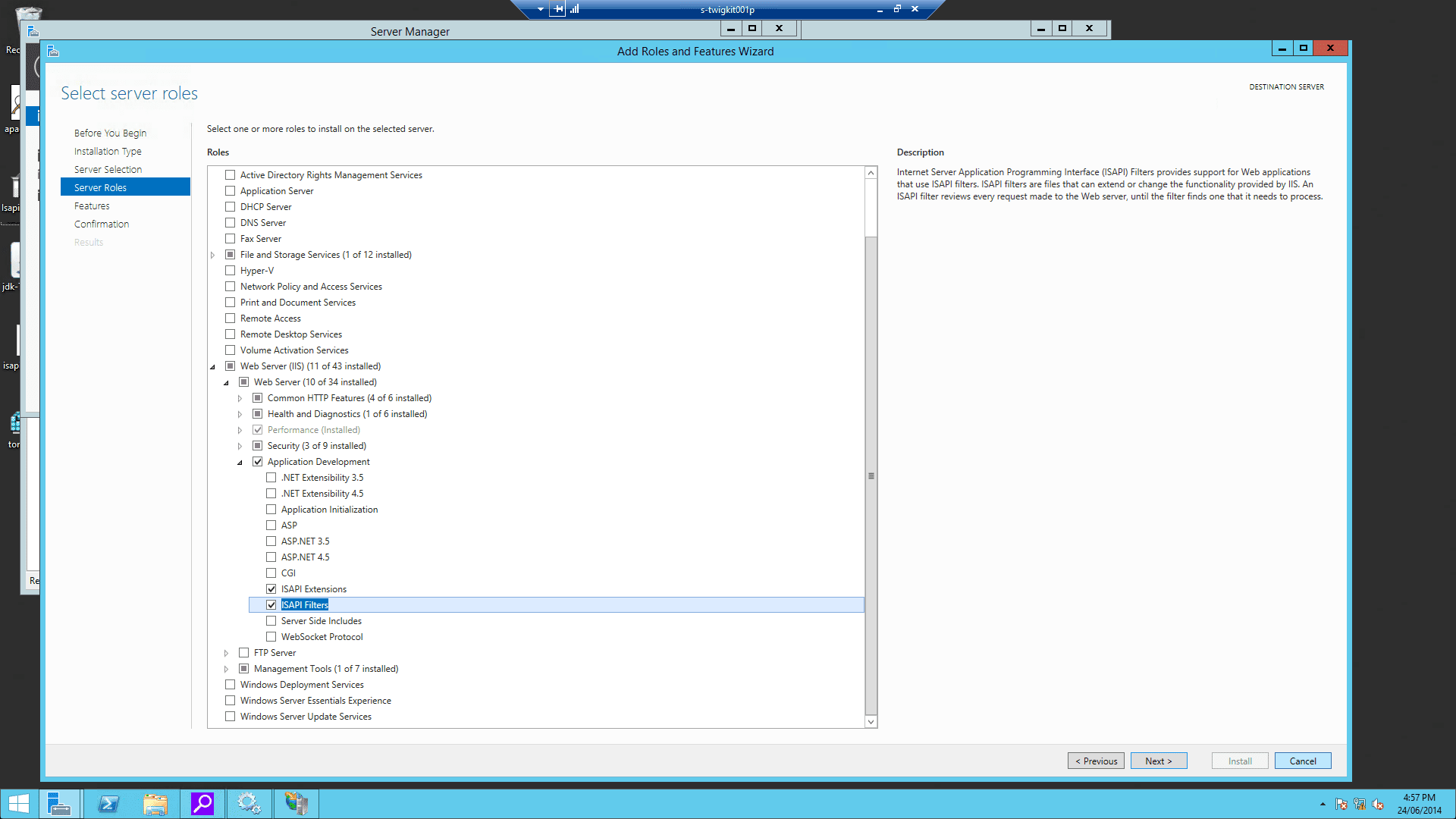Click the muted volume tray icon
This screenshot has width=1456, height=819.
(x=1378, y=804)
